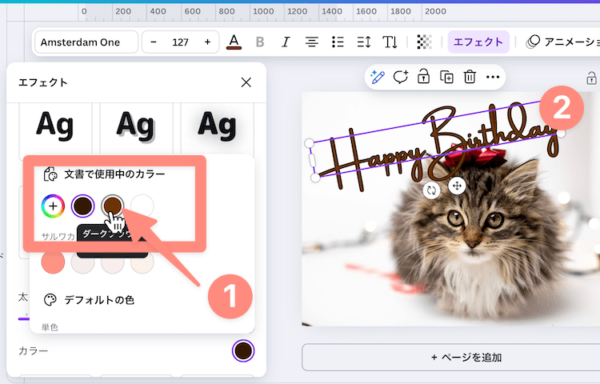The image size is (600, 384).
Task: Pick the darkest brown document color swatch
Action: tap(83, 206)
